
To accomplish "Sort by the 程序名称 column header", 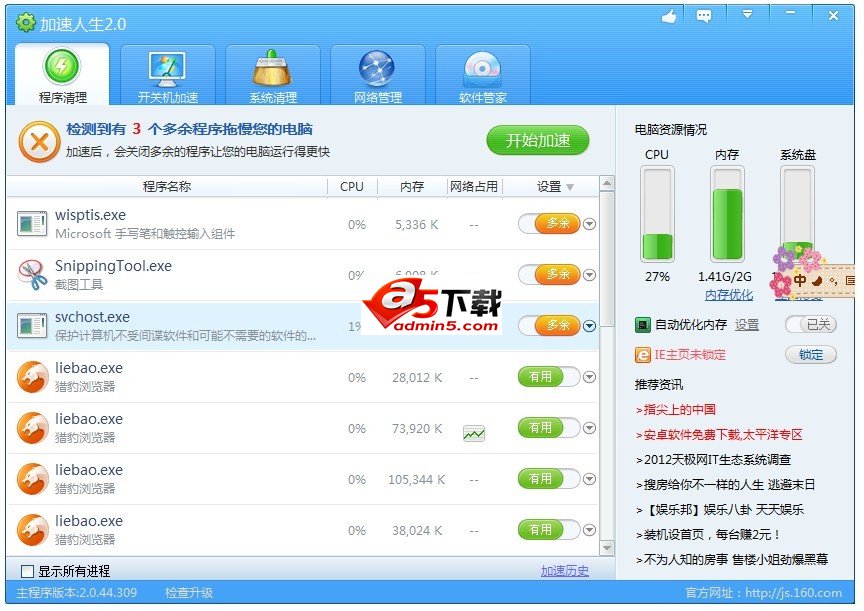I will [x=167, y=187].
